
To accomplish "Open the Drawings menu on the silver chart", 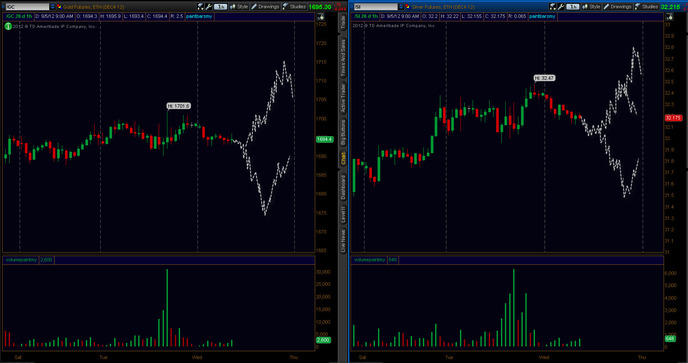I will point(617,7).
